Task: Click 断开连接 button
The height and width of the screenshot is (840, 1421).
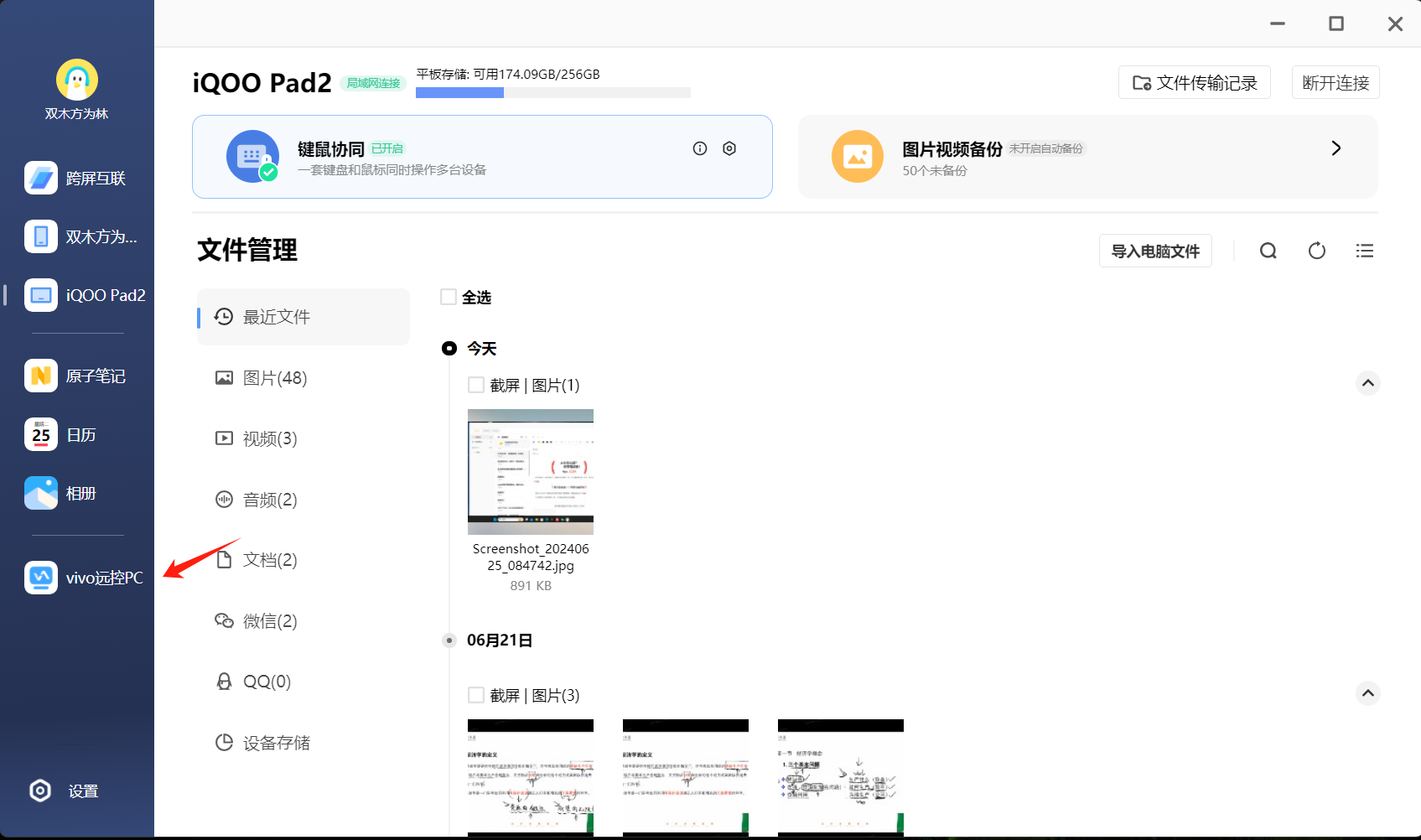Action: click(x=1335, y=82)
